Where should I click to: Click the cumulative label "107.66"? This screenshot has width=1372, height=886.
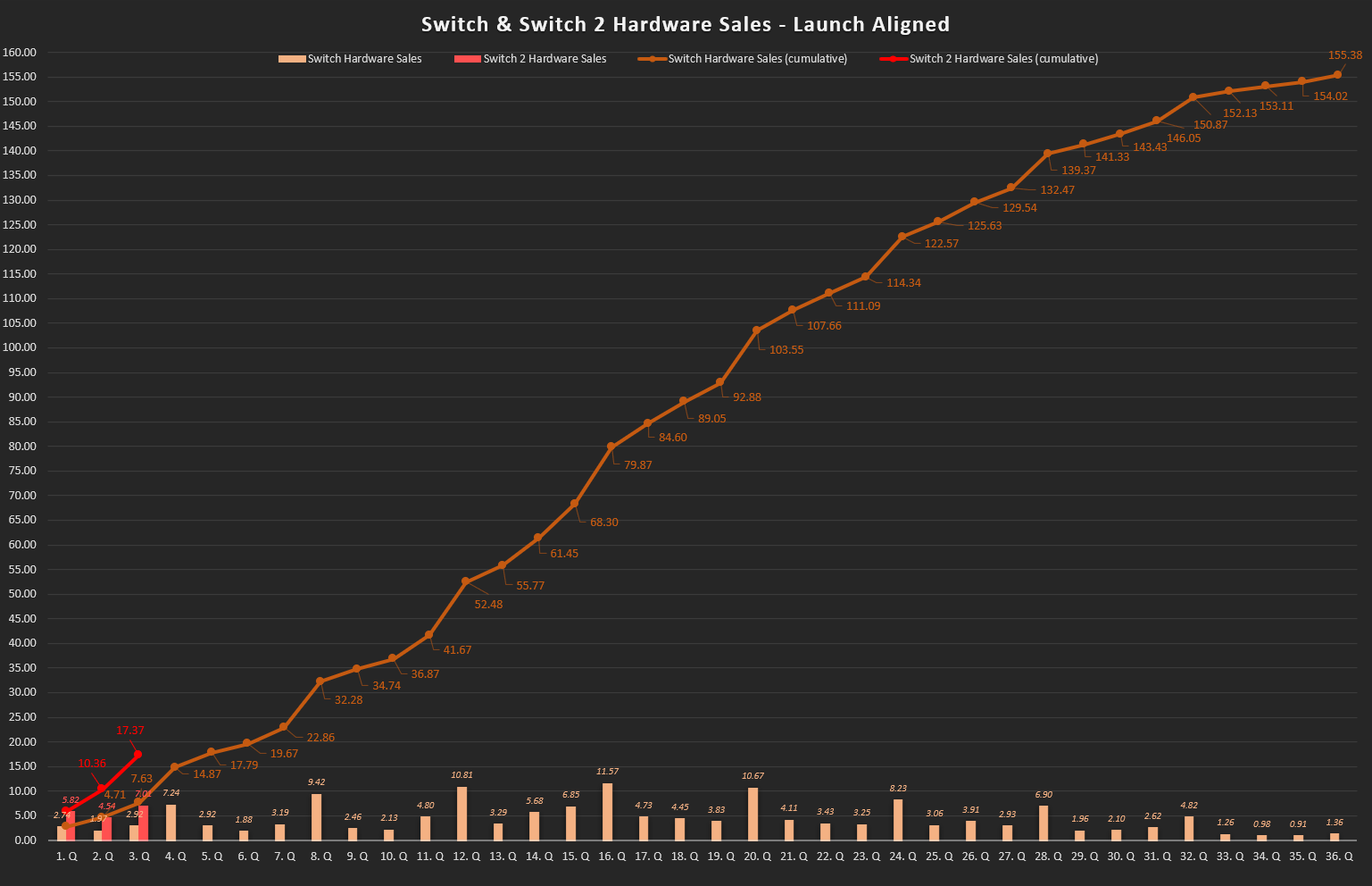click(824, 326)
